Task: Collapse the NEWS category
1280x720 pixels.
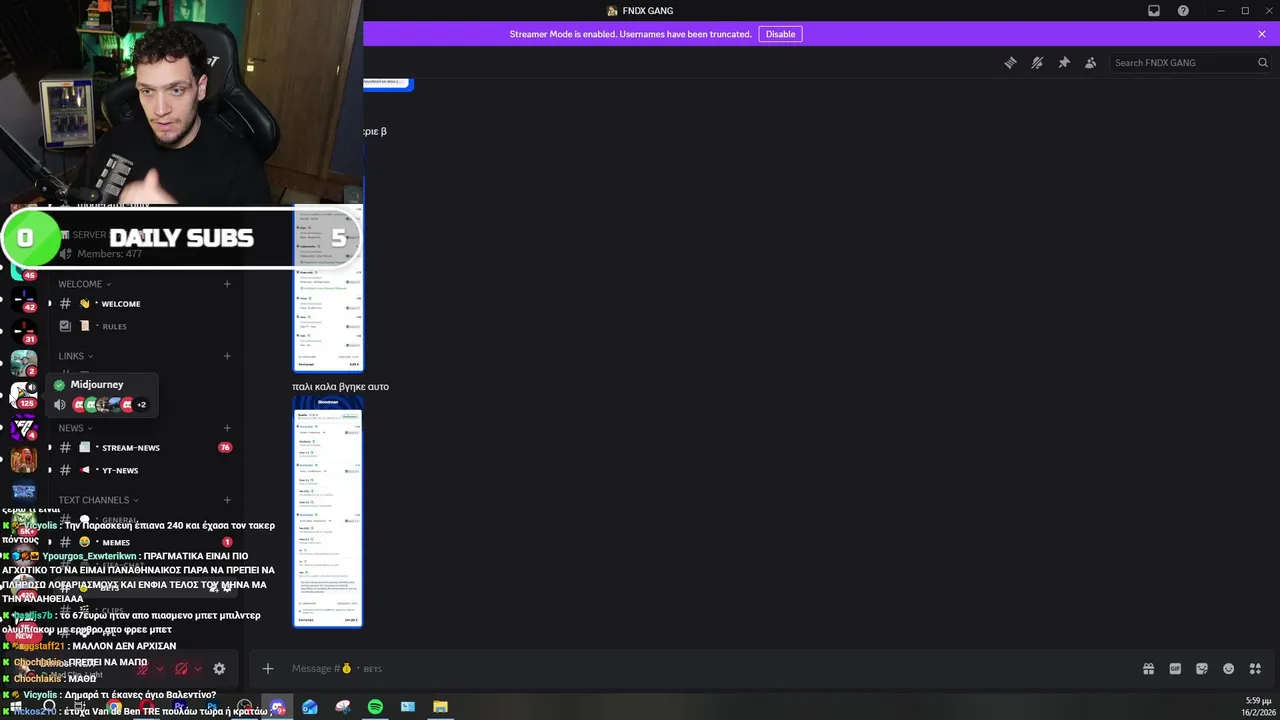Action: [x=75, y=428]
